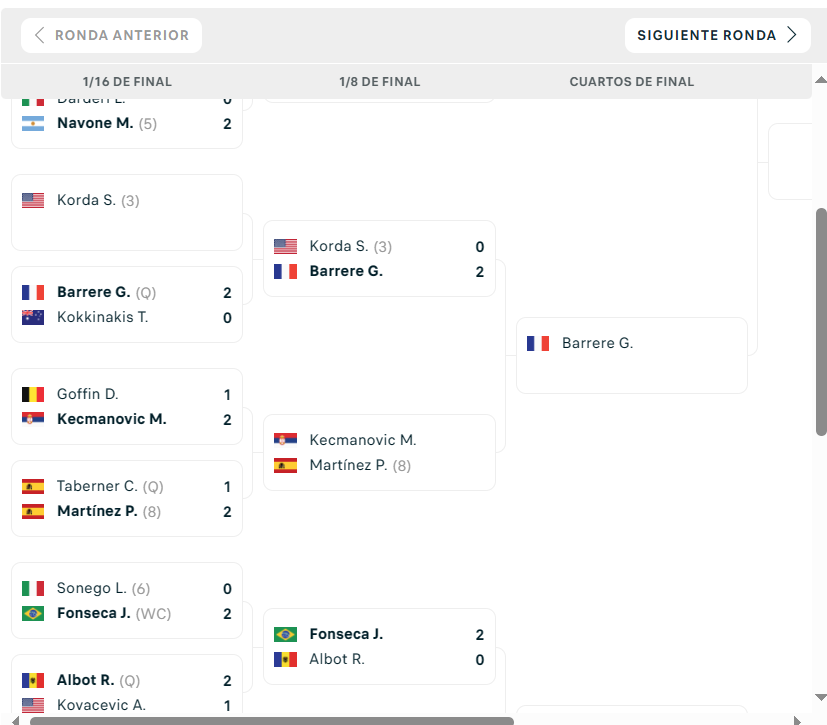Click Moldova flag beside Albot R. (Q)
827x725 pixels.
click(33, 681)
